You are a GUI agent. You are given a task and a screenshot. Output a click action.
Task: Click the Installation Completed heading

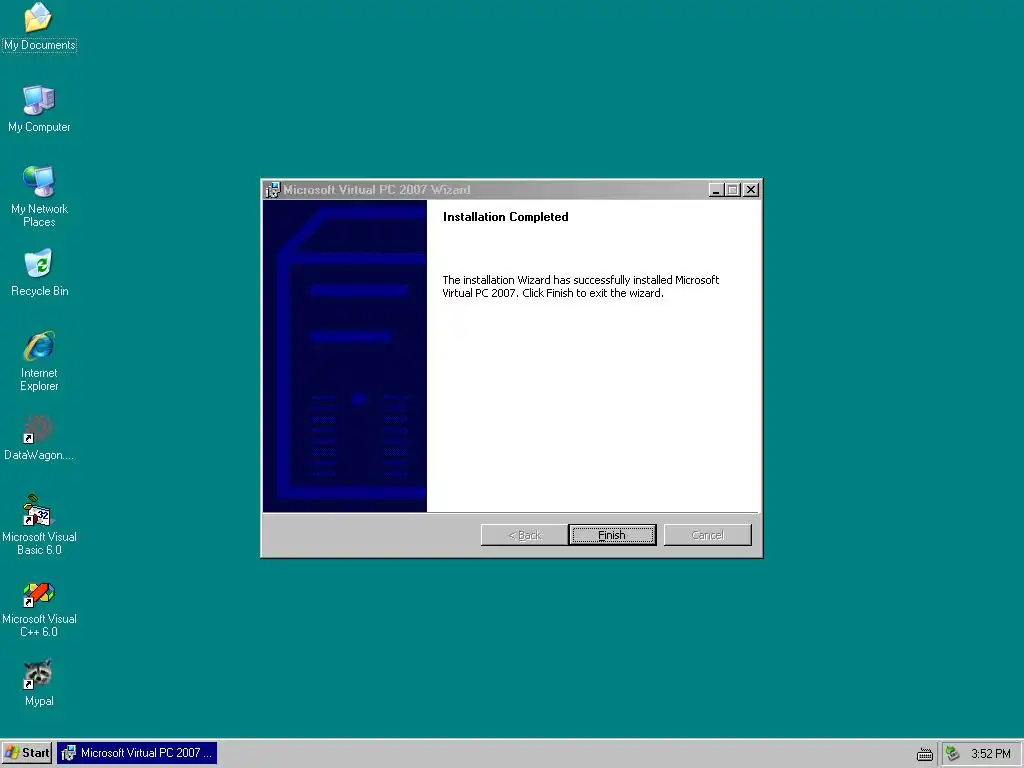click(505, 217)
